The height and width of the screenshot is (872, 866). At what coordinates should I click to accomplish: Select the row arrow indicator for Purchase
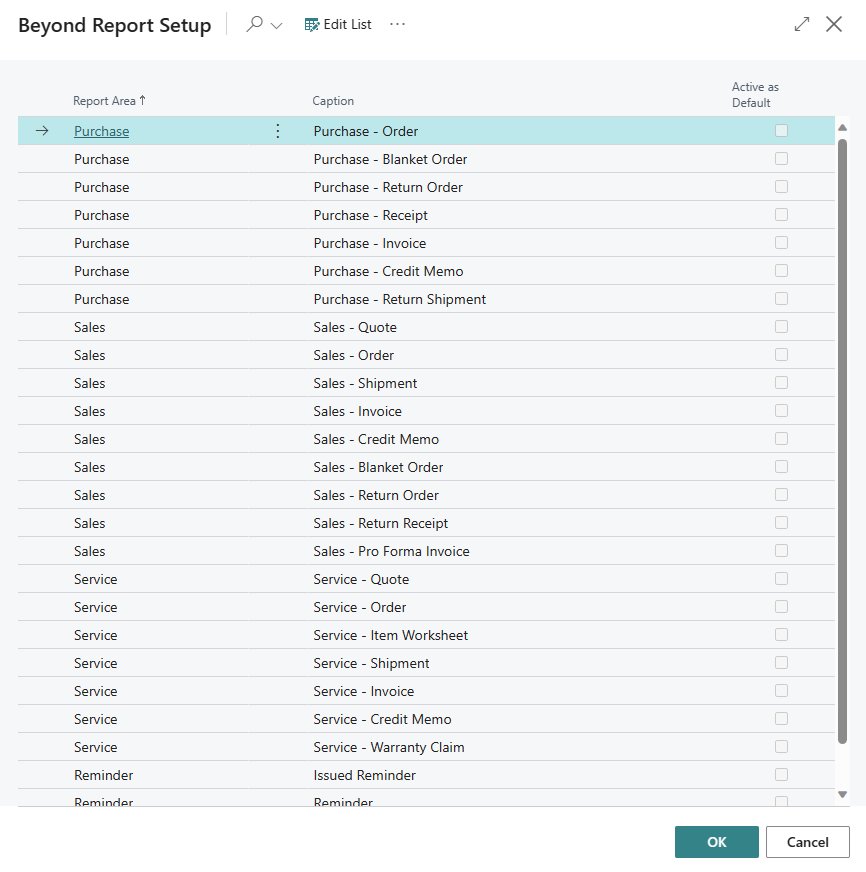coord(42,131)
